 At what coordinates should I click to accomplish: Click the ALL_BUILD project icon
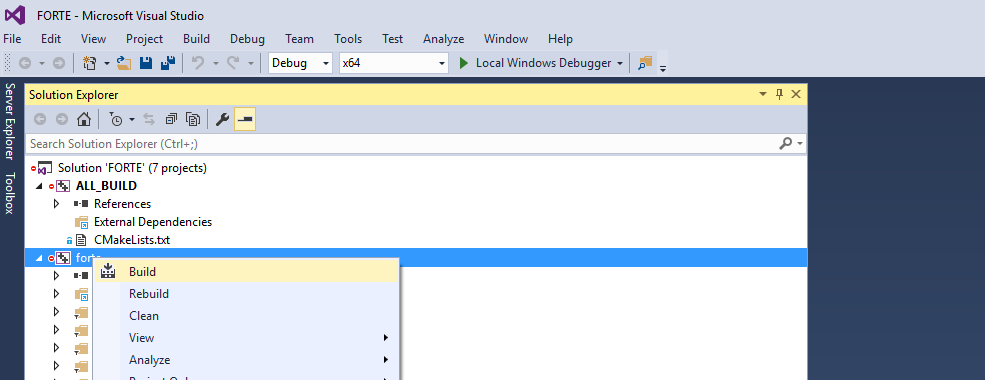[x=63, y=186]
